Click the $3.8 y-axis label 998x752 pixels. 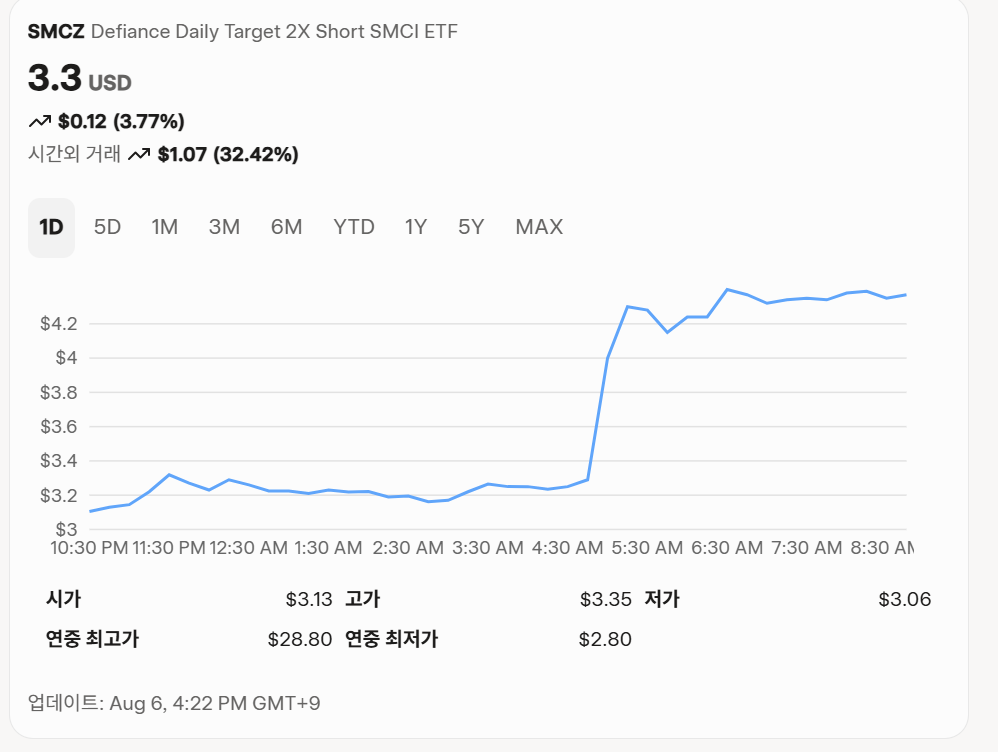click(59, 392)
